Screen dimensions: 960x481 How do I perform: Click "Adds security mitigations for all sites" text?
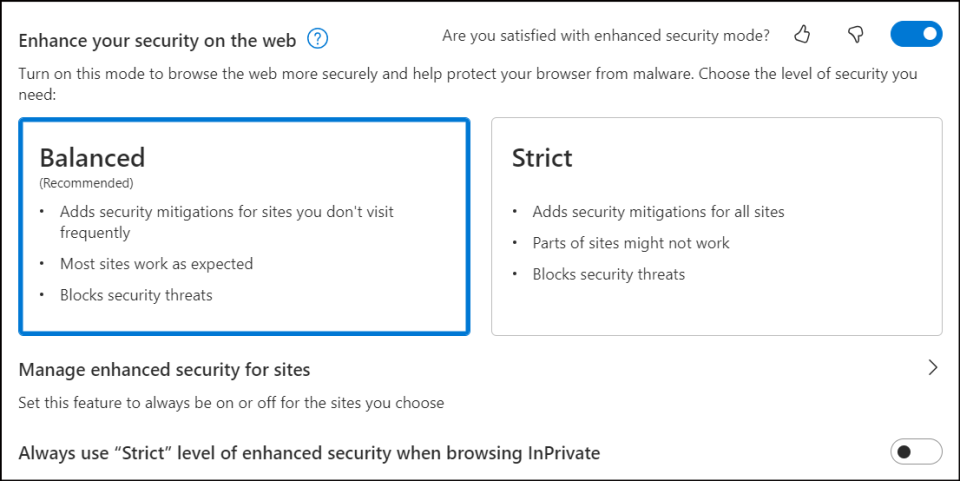pos(658,212)
